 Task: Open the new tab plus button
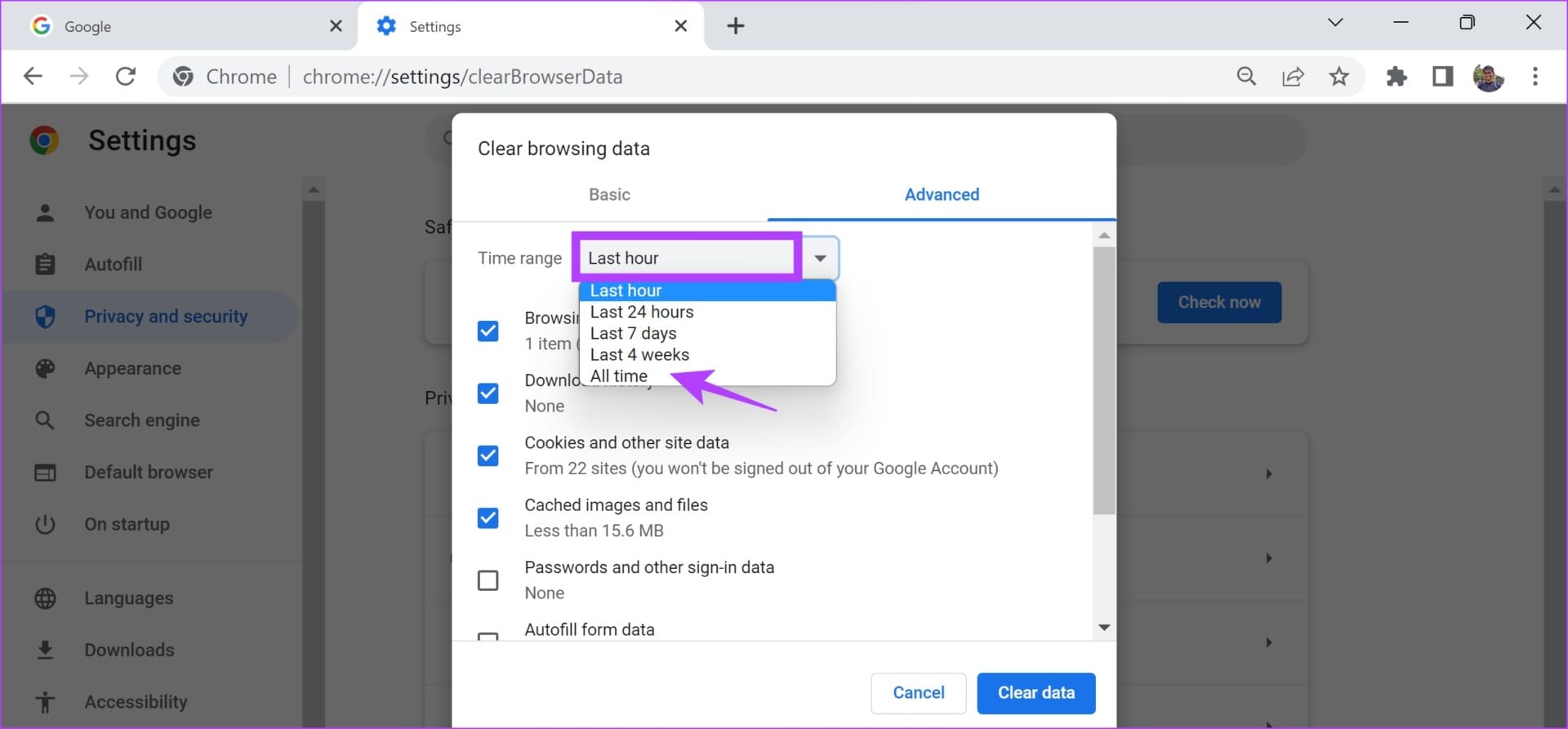(735, 26)
